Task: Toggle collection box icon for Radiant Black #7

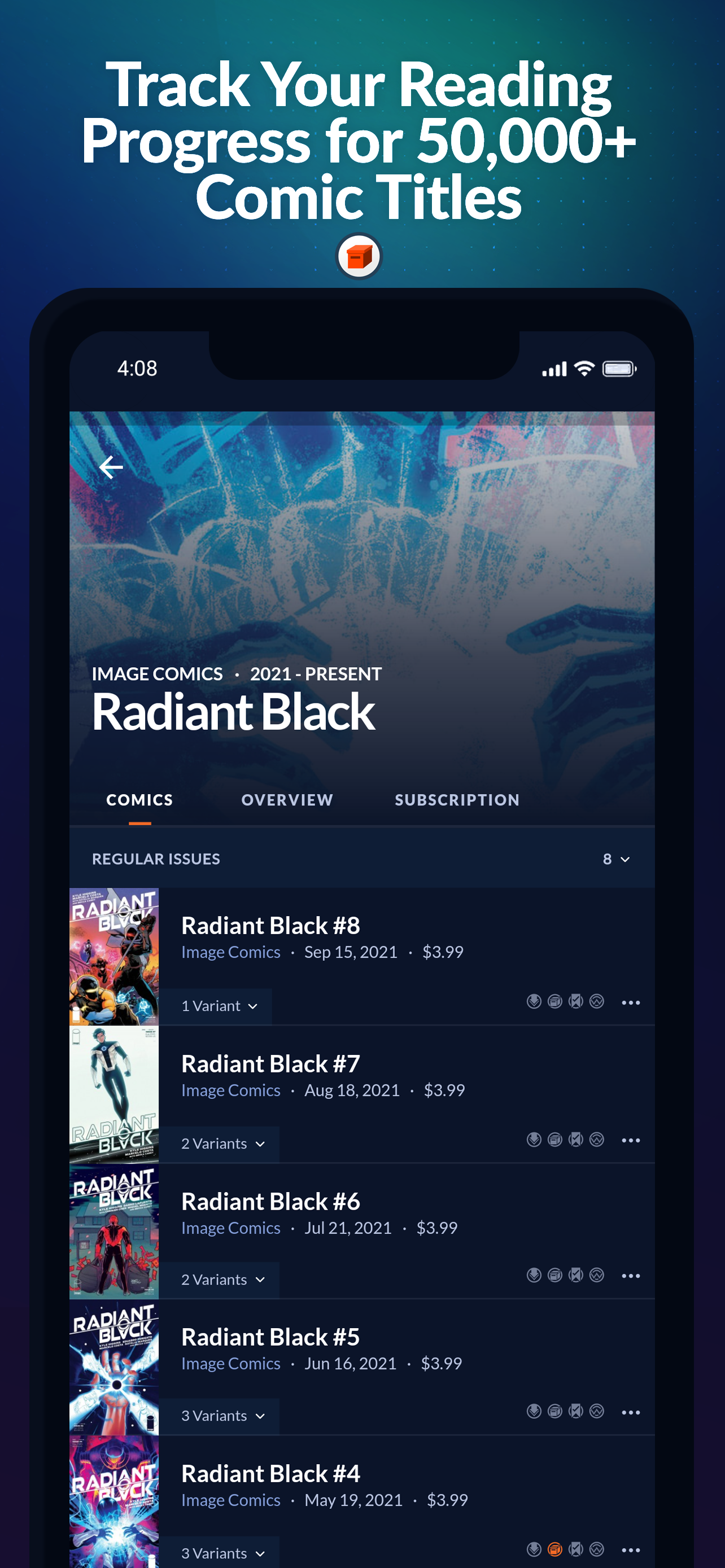Action: point(554,1140)
